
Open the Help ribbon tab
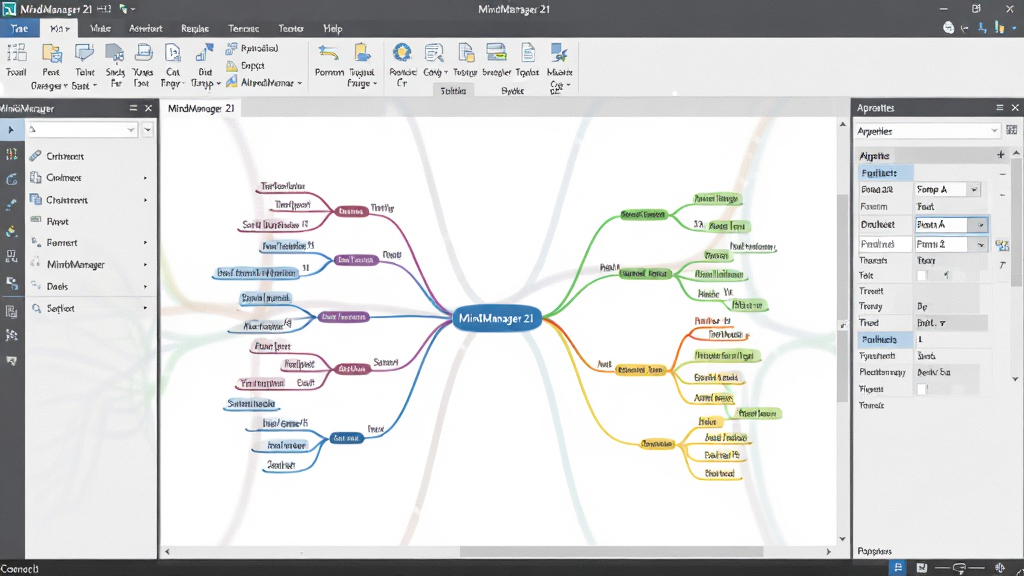332,28
